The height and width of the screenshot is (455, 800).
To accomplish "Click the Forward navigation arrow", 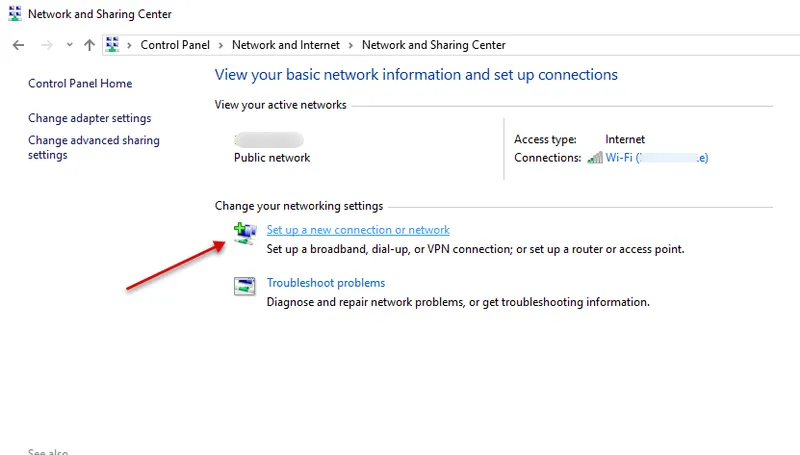I will coord(46,45).
